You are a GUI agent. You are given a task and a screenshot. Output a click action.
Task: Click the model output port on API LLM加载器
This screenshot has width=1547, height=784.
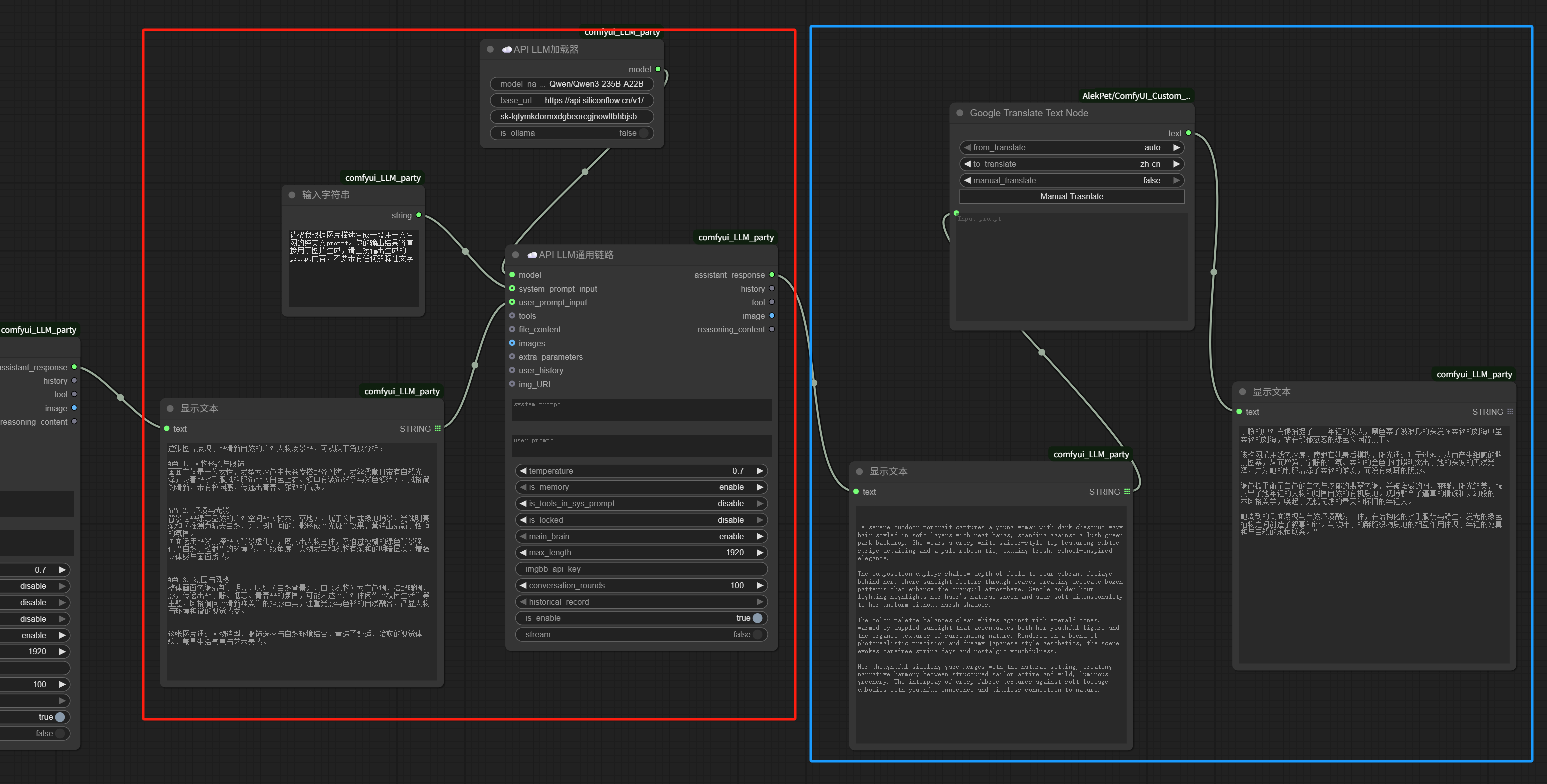point(658,69)
